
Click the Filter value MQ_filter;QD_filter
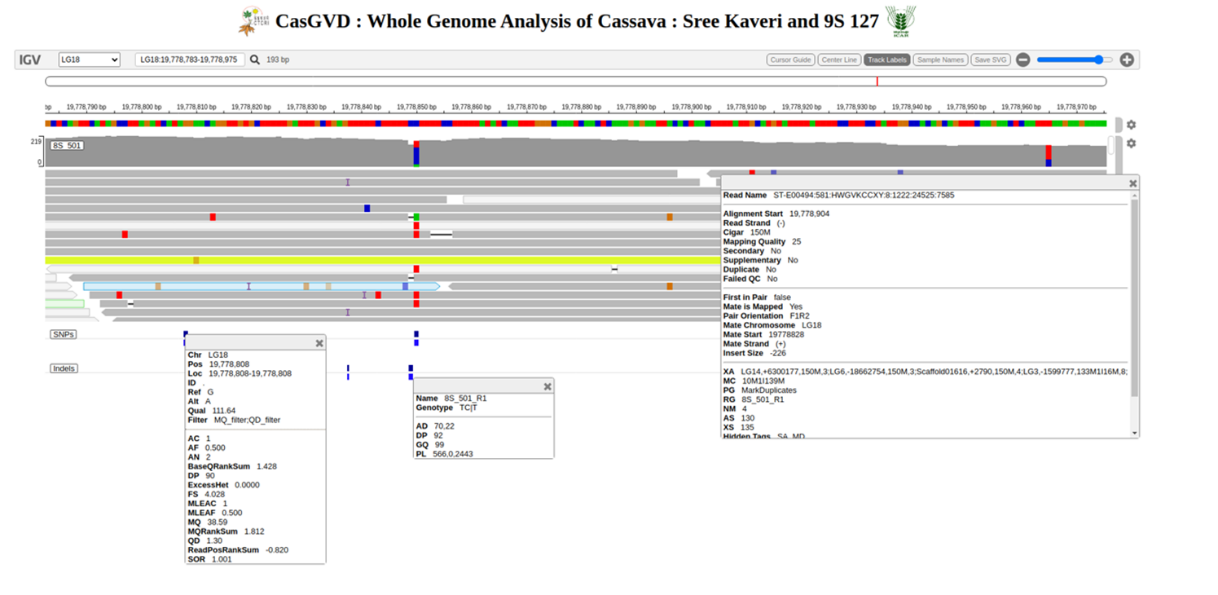click(x=247, y=420)
